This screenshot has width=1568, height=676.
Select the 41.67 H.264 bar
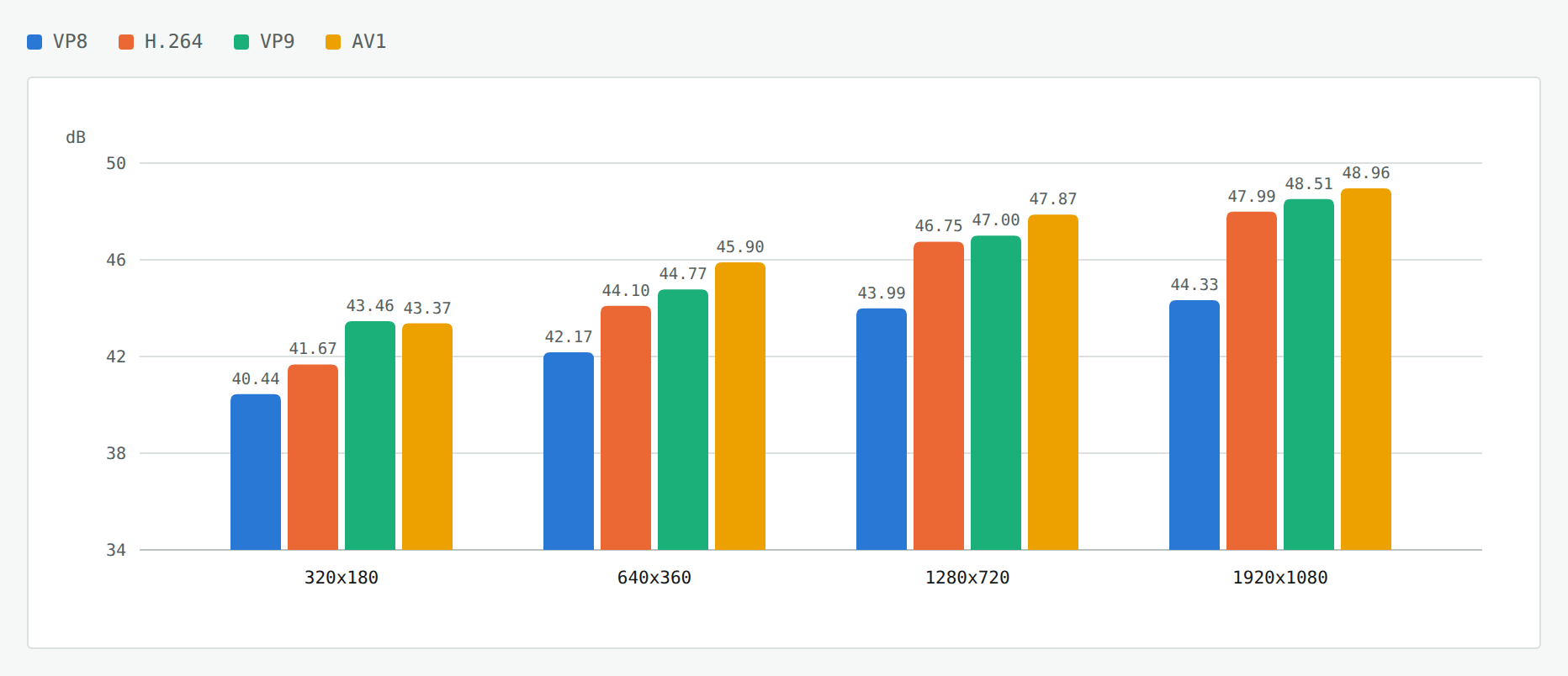[x=313, y=457]
